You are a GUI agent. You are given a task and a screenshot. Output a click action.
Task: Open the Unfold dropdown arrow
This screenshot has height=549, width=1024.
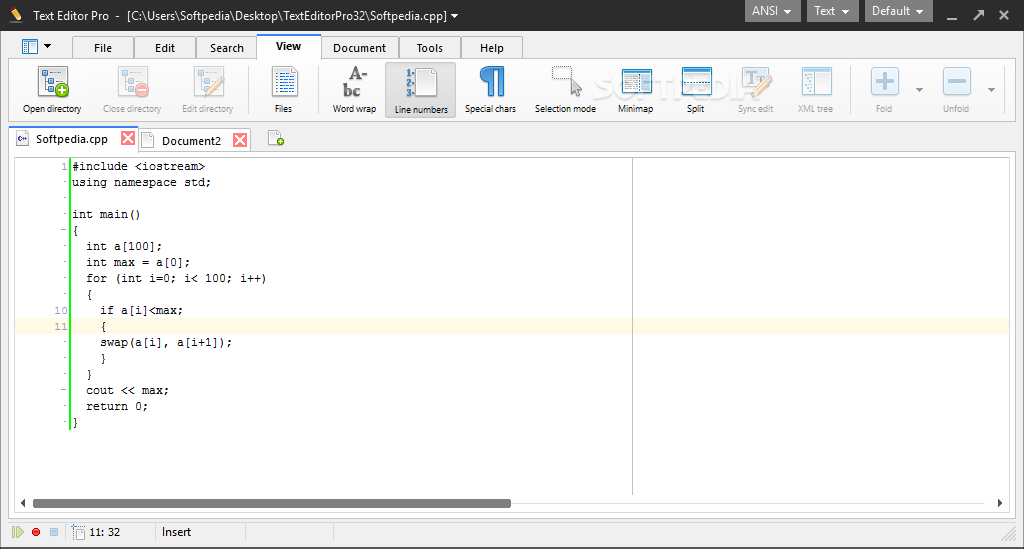point(991,89)
